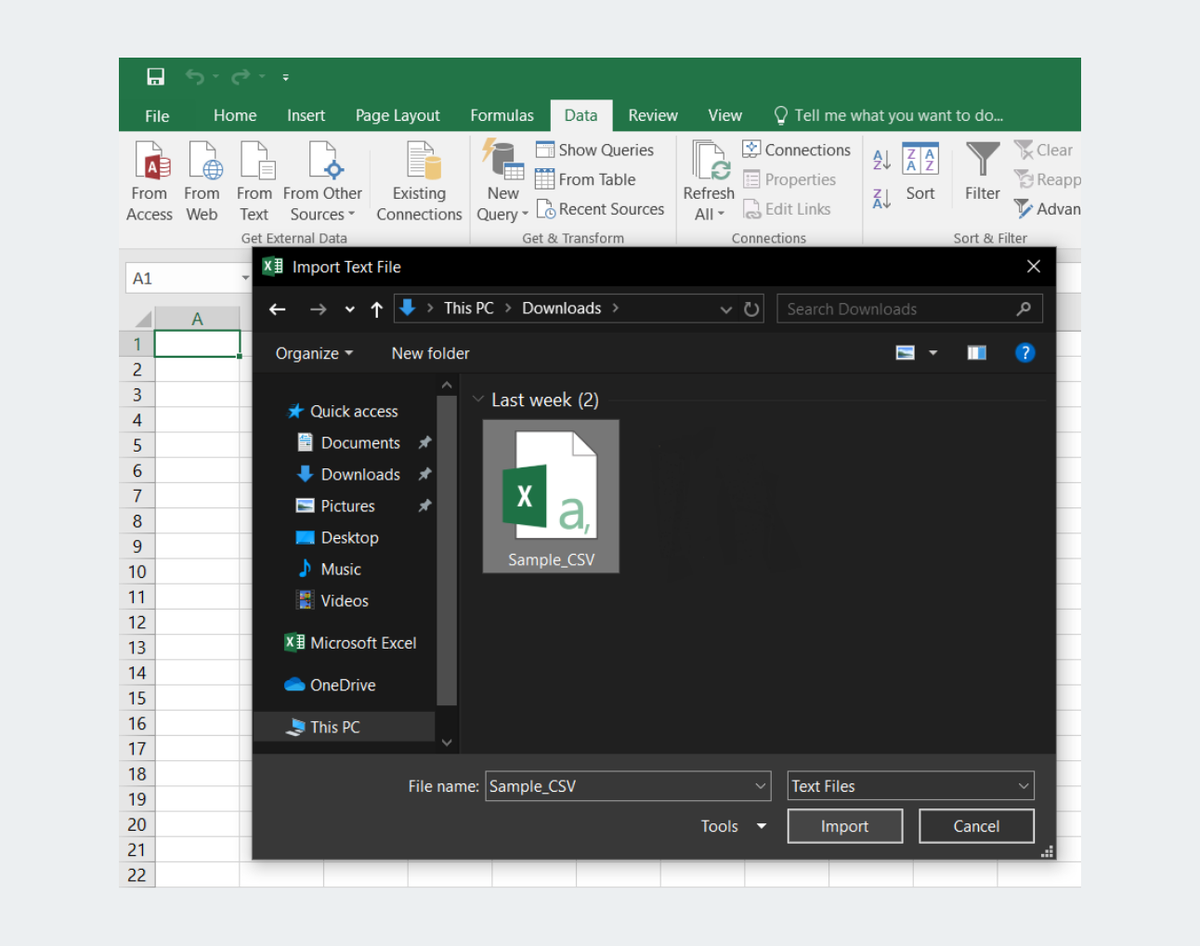The image size is (1200, 946).
Task: Open the view options dropdown arrow
Action: coord(933,353)
